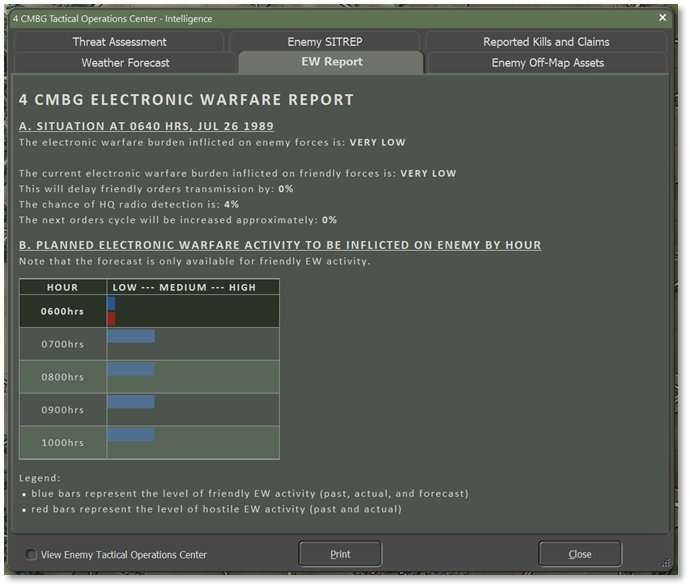Open the Enemy Off-Map Assets tab
The width and height of the screenshot is (690, 587).
[547, 62]
